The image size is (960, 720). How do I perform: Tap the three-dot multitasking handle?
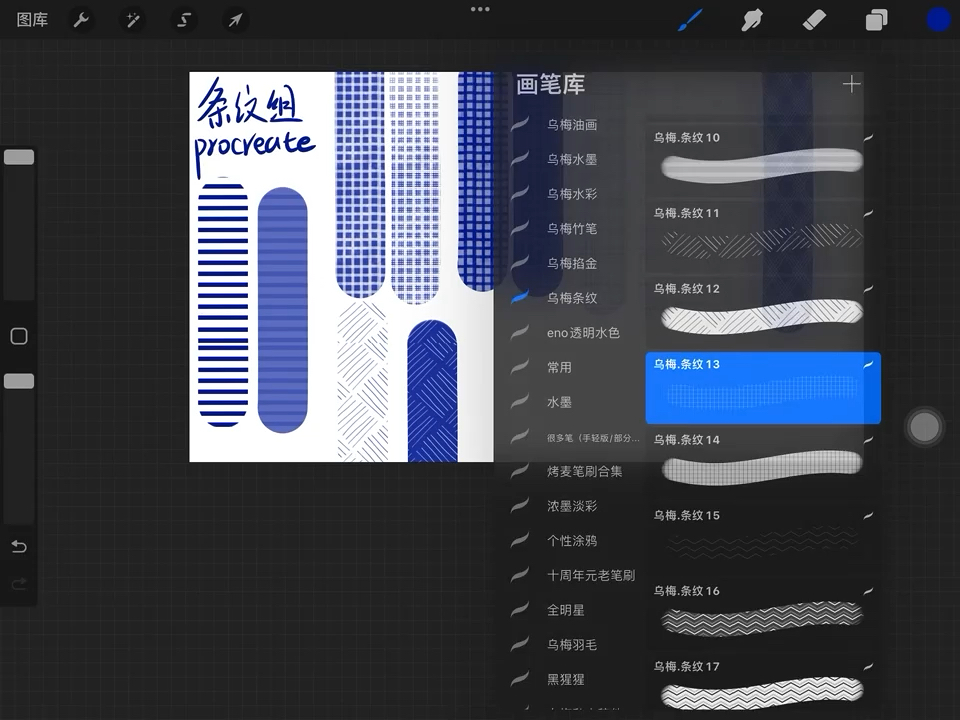(x=480, y=9)
